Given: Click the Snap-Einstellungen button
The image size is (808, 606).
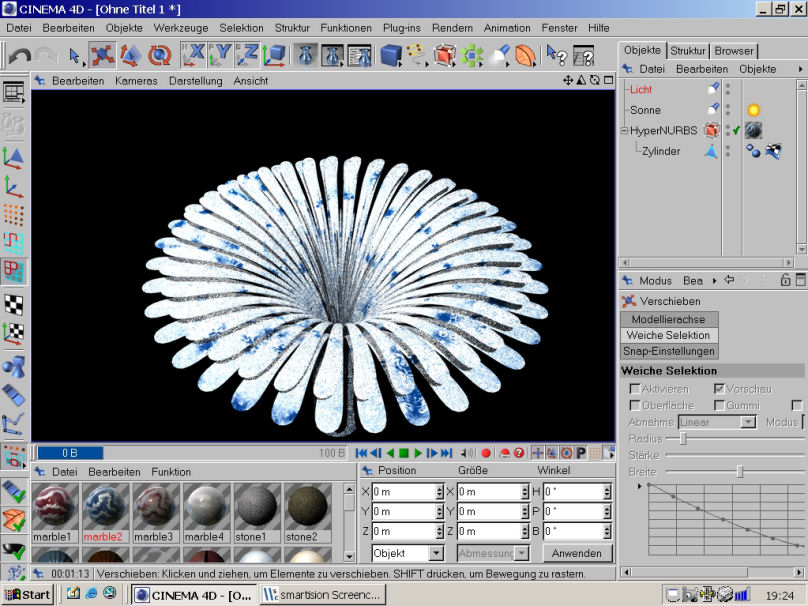Looking at the screenshot, I should 669,351.
